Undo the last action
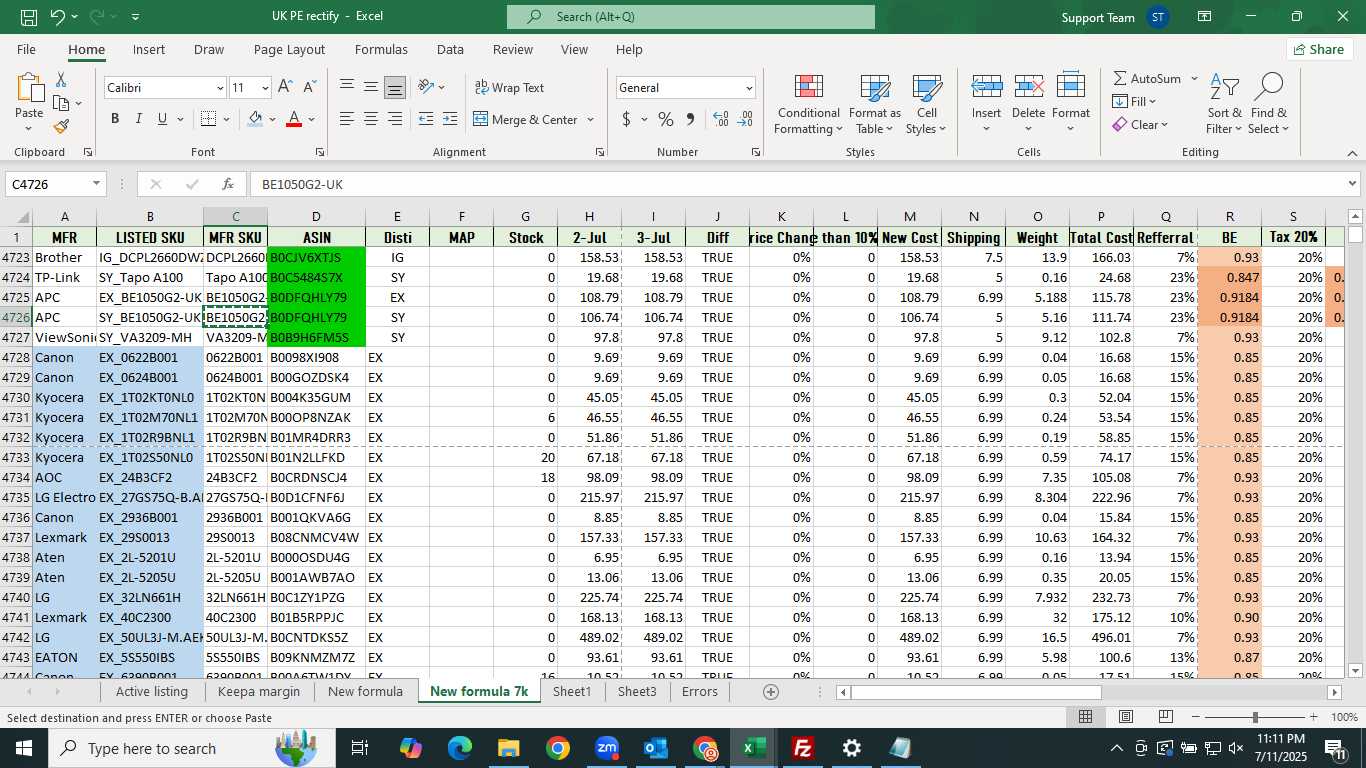 click(x=58, y=17)
